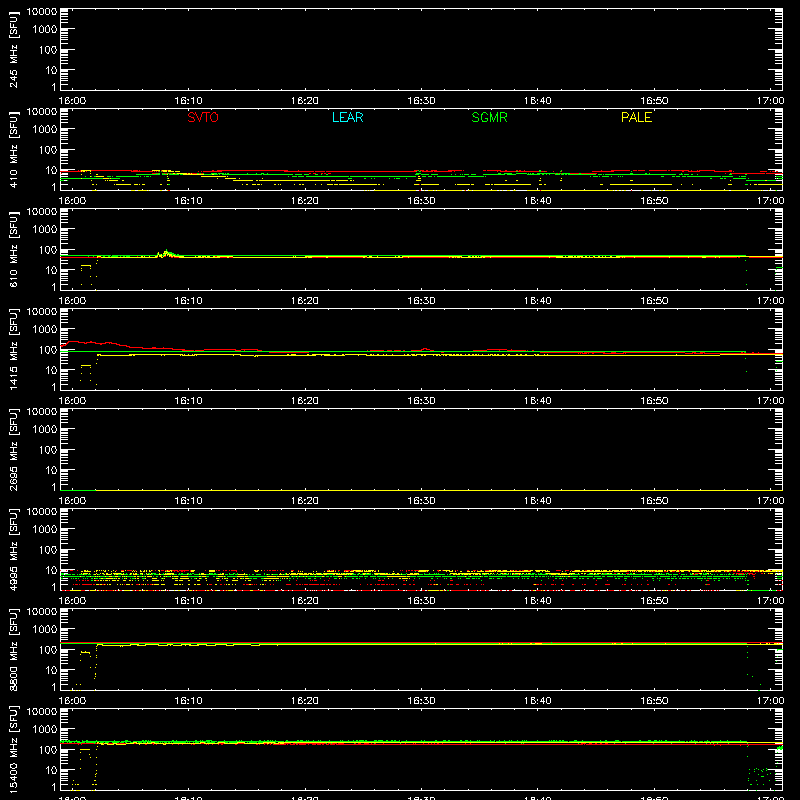
Task: Select the "1415 MHz [SFU]" axis title
Action: click(x=13, y=349)
